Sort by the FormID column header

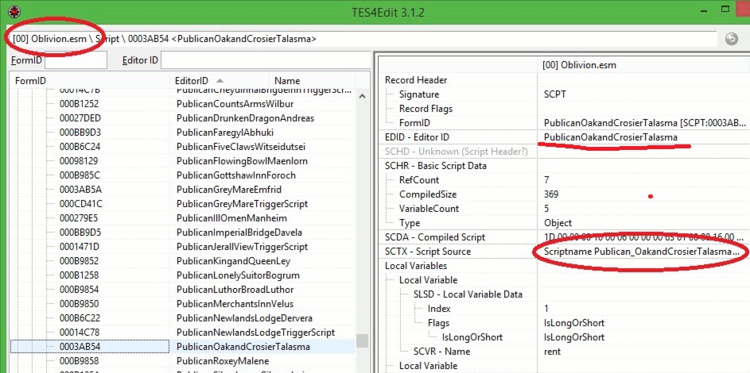point(90,81)
